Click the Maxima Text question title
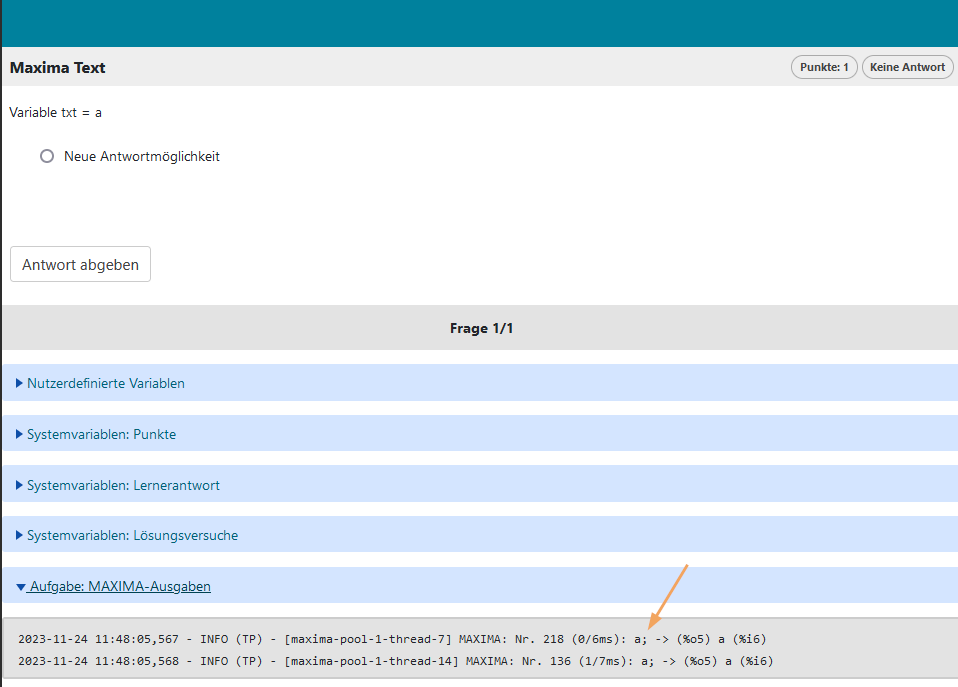The width and height of the screenshot is (958, 687). click(57, 68)
